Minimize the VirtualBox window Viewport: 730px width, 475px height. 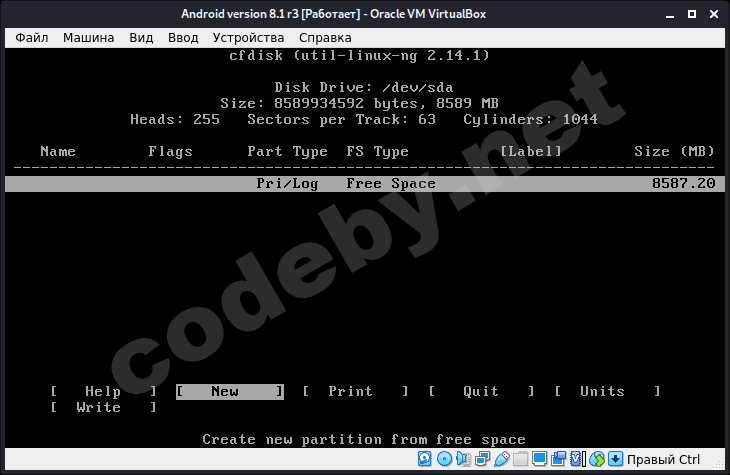pos(670,14)
